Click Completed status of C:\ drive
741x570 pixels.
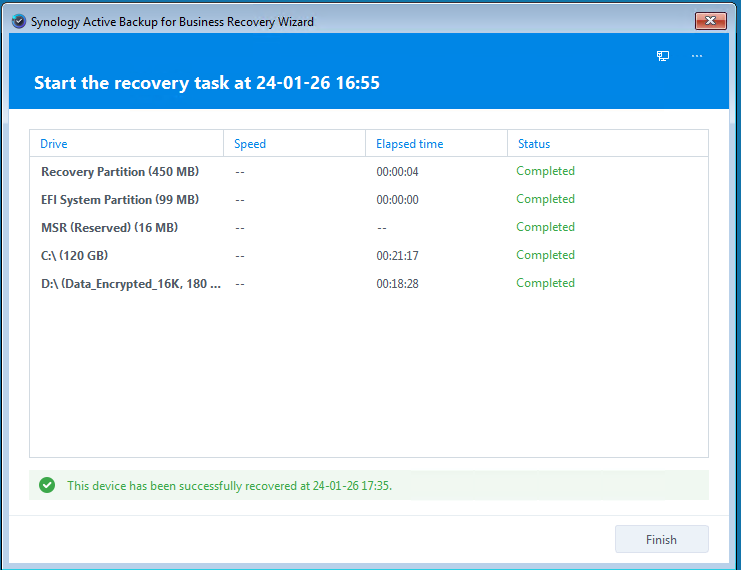click(545, 255)
